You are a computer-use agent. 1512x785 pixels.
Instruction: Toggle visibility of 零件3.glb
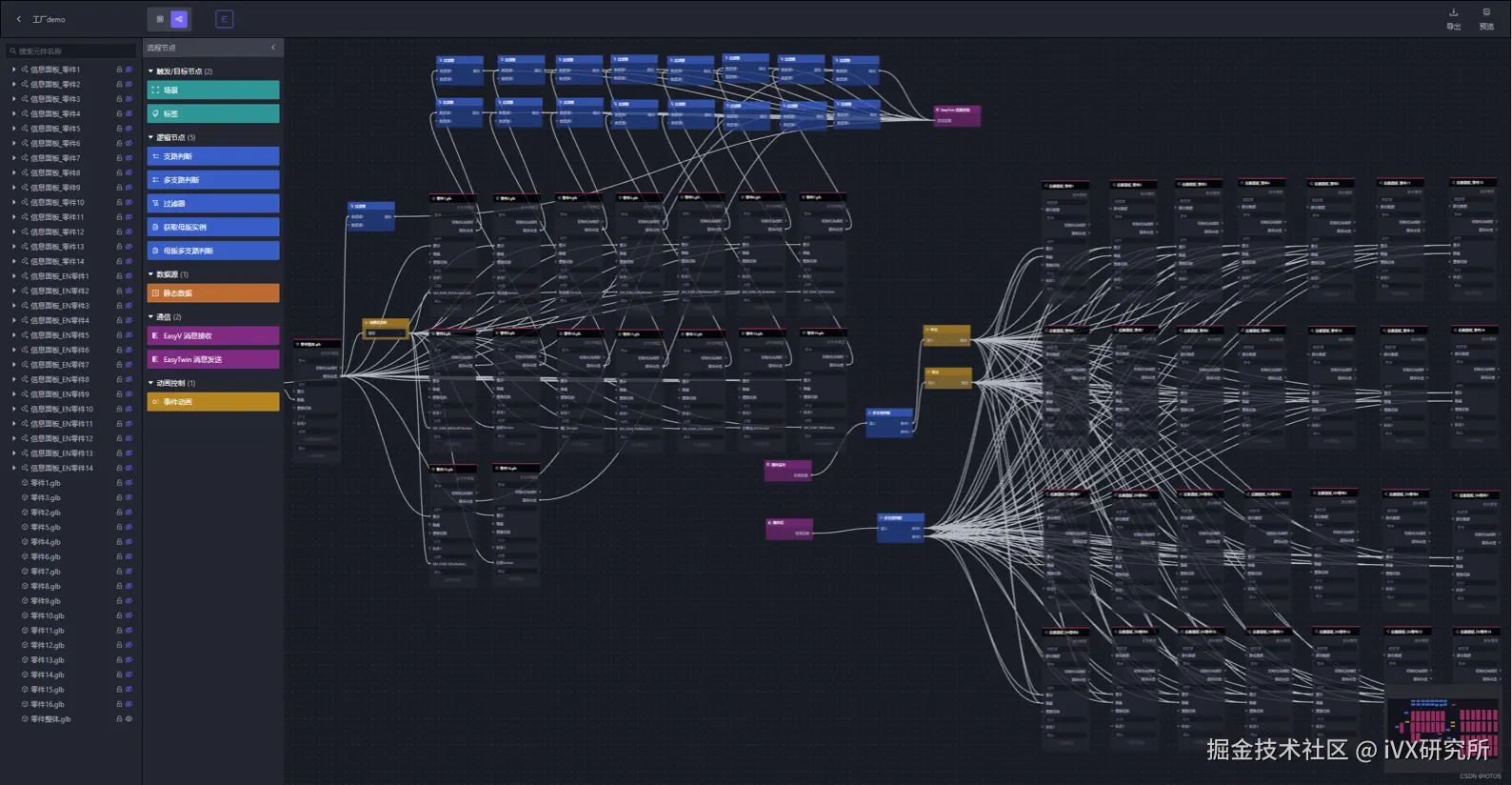tap(129, 497)
